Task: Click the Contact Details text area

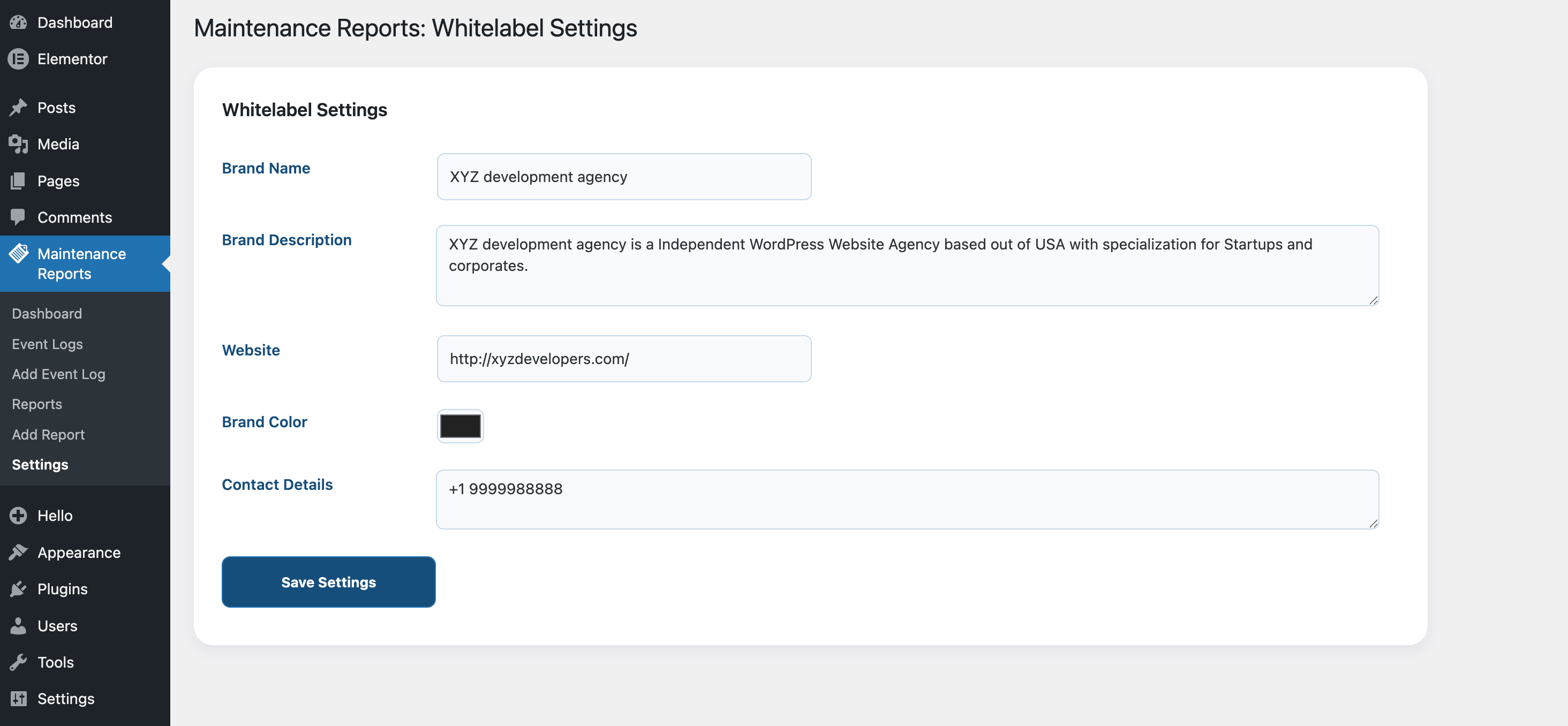Action: tap(907, 499)
